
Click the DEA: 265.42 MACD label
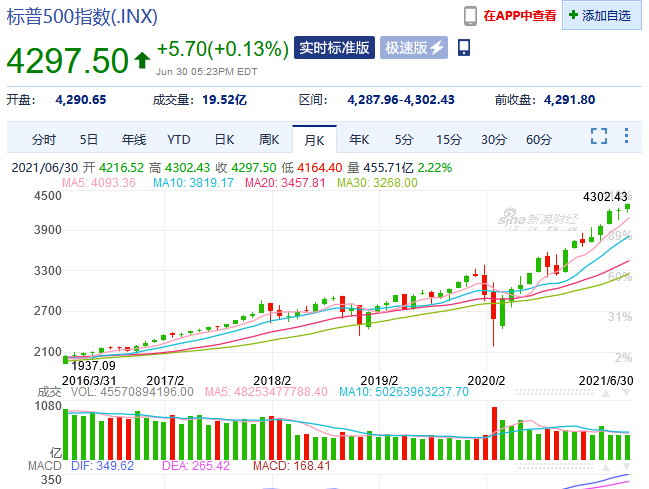point(196,466)
